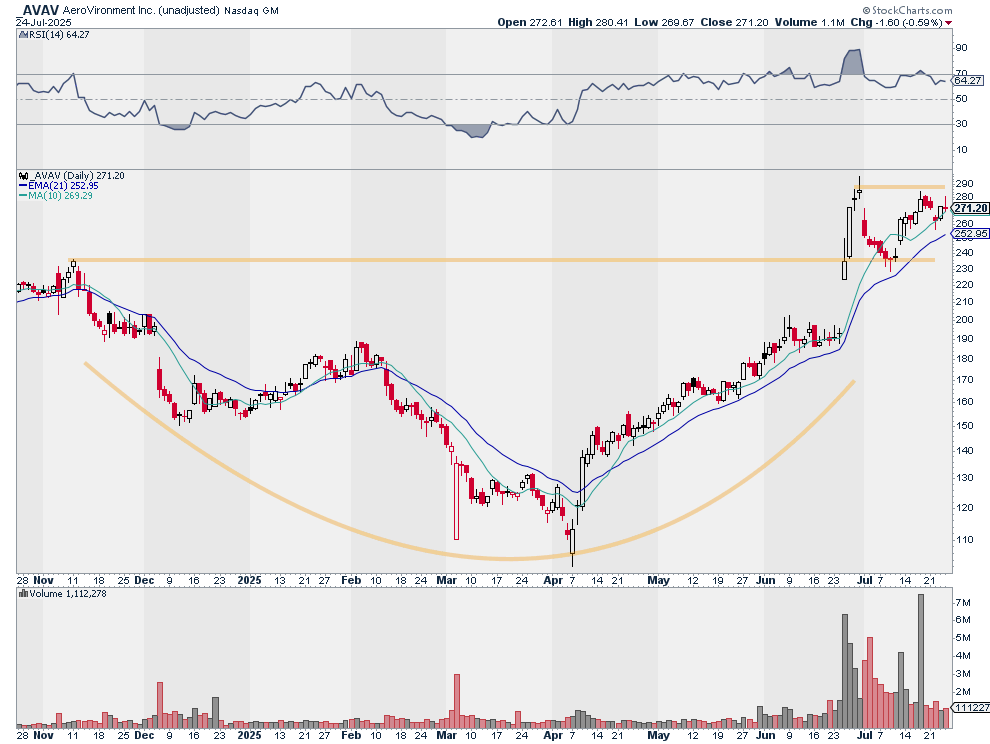The image size is (990, 744).
Task: Click the red down-arrow change indicator
Action: pos(948,23)
